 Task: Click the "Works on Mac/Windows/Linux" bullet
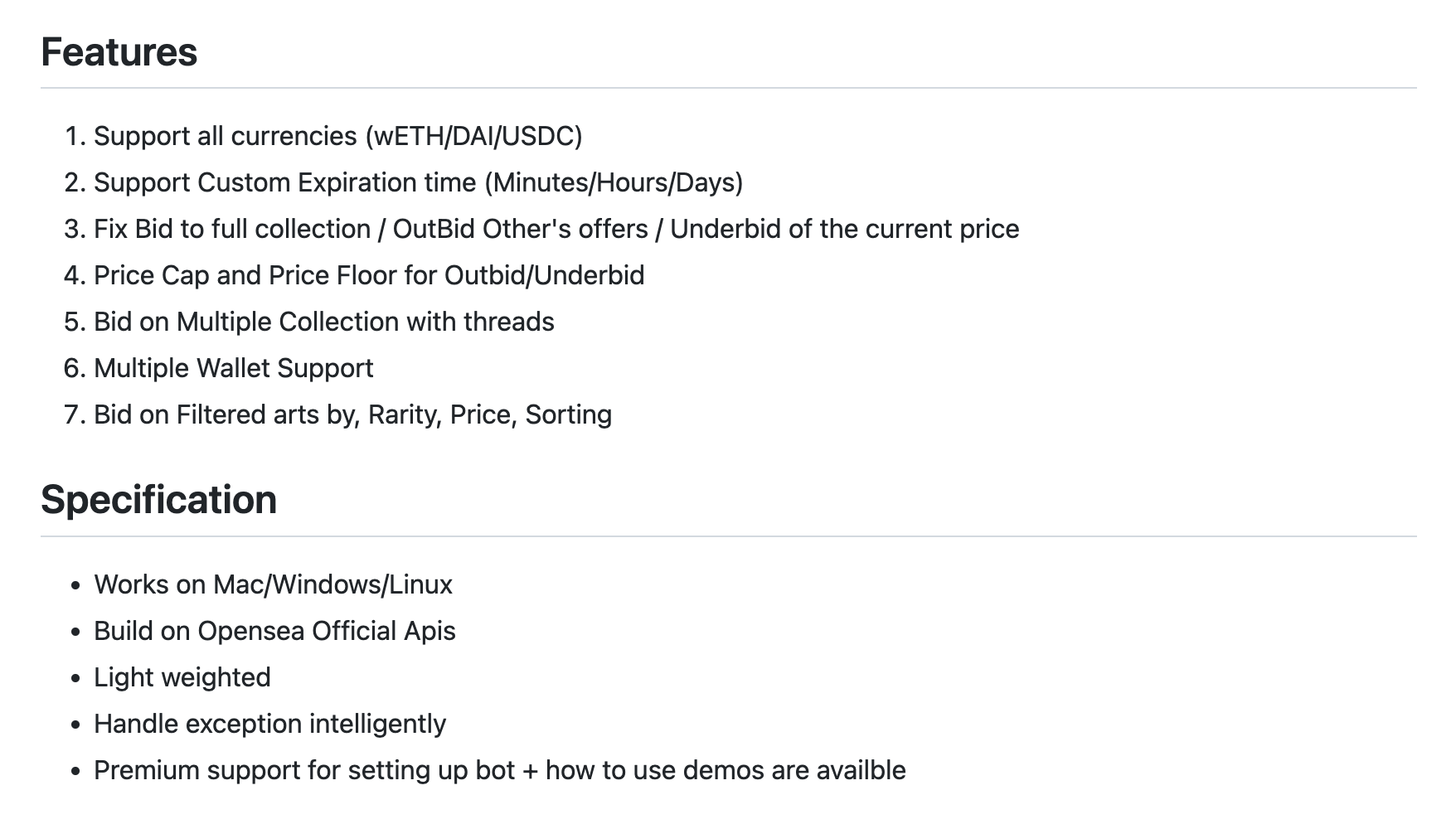coord(273,584)
